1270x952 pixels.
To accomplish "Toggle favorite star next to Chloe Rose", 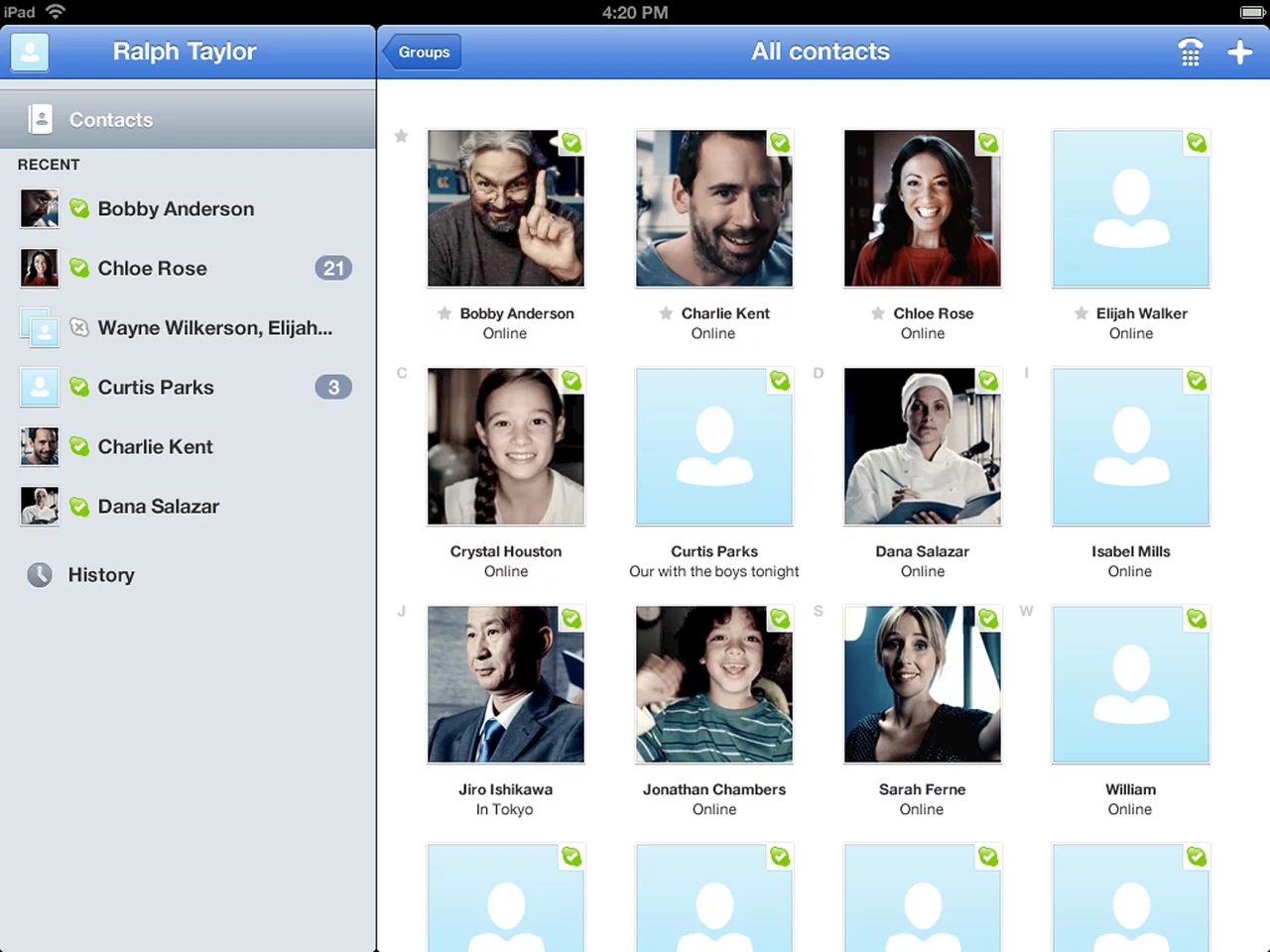I will click(x=878, y=313).
